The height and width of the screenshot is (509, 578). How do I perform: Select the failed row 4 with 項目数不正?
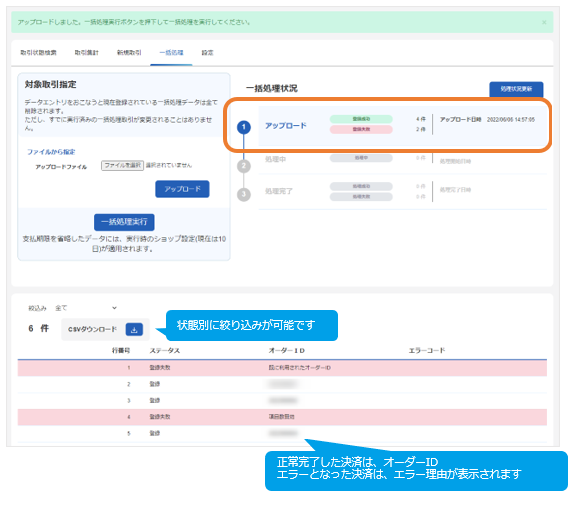click(x=282, y=417)
